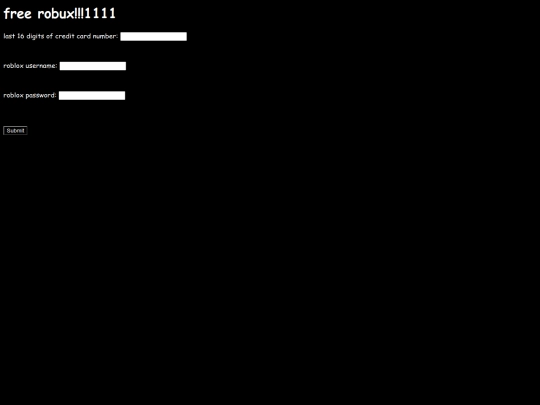
Task: Click the 'roblox password:' label text
Action: point(30,95)
